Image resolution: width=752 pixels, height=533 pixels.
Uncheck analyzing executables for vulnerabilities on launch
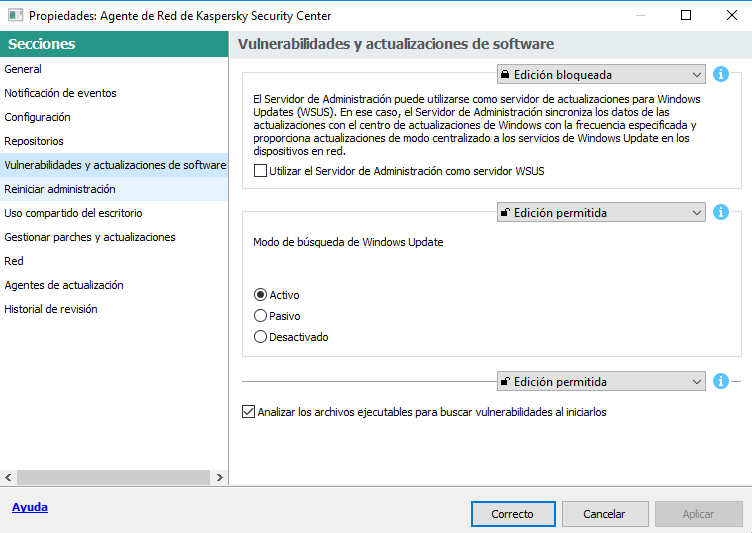[x=248, y=412]
